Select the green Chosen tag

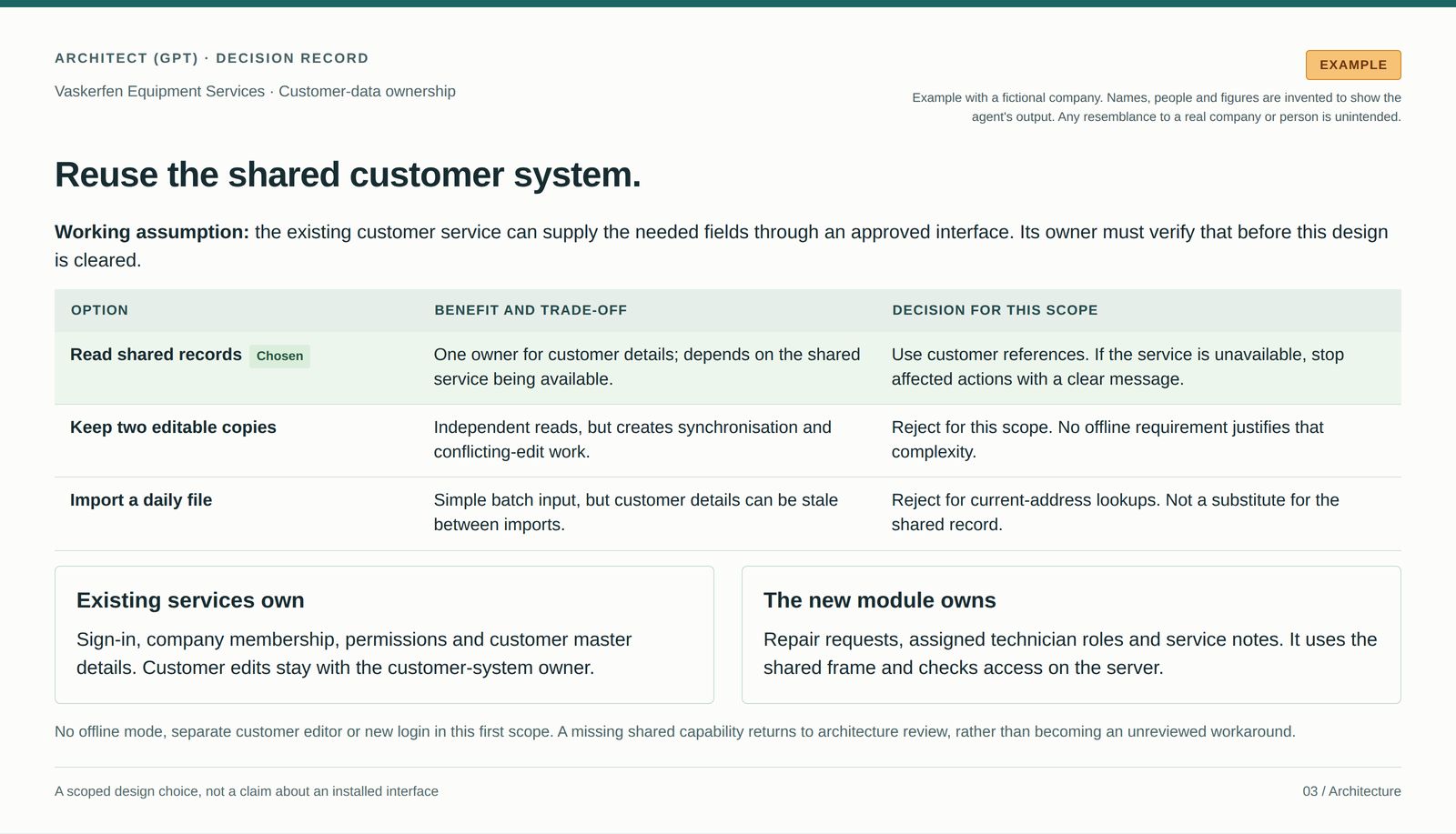pos(279,356)
